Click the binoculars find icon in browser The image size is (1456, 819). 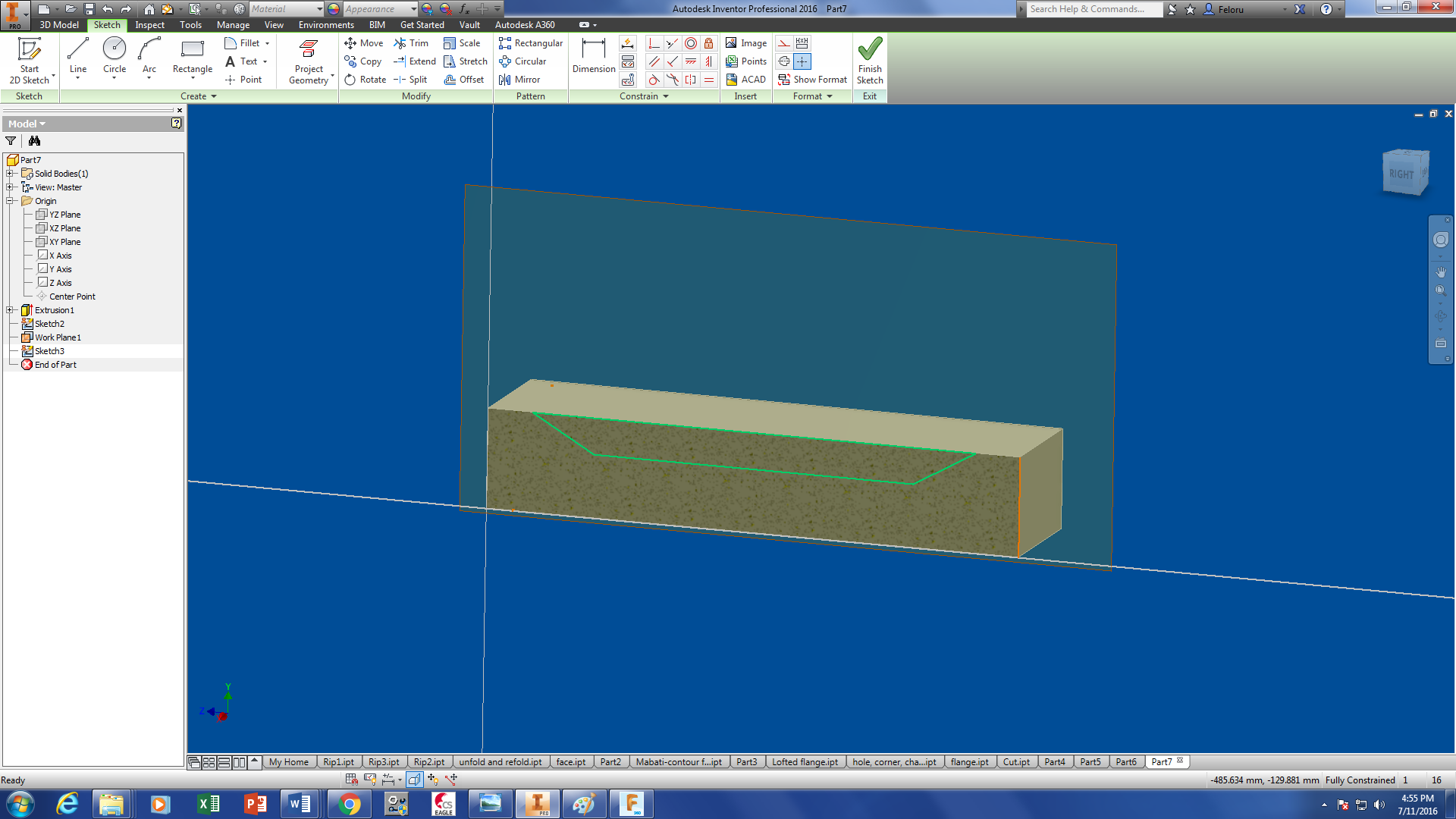34,141
